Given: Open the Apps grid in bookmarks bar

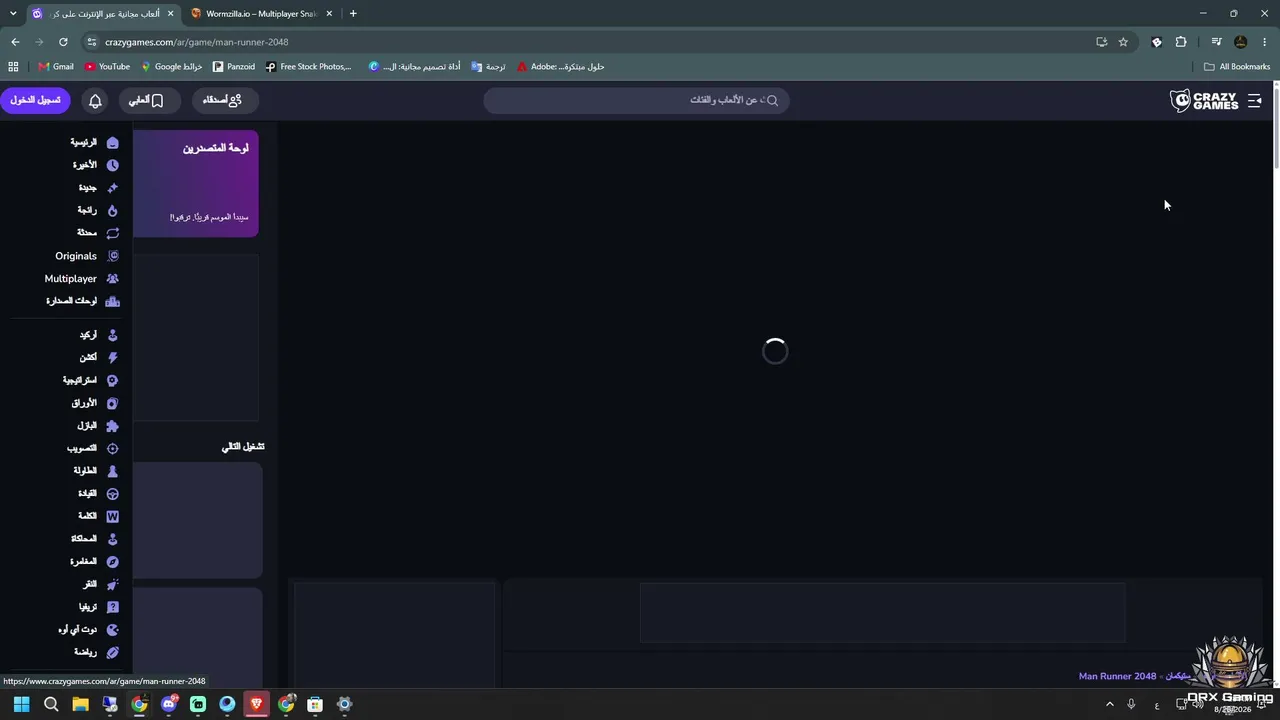Looking at the screenshot, I should pos(13,67).
